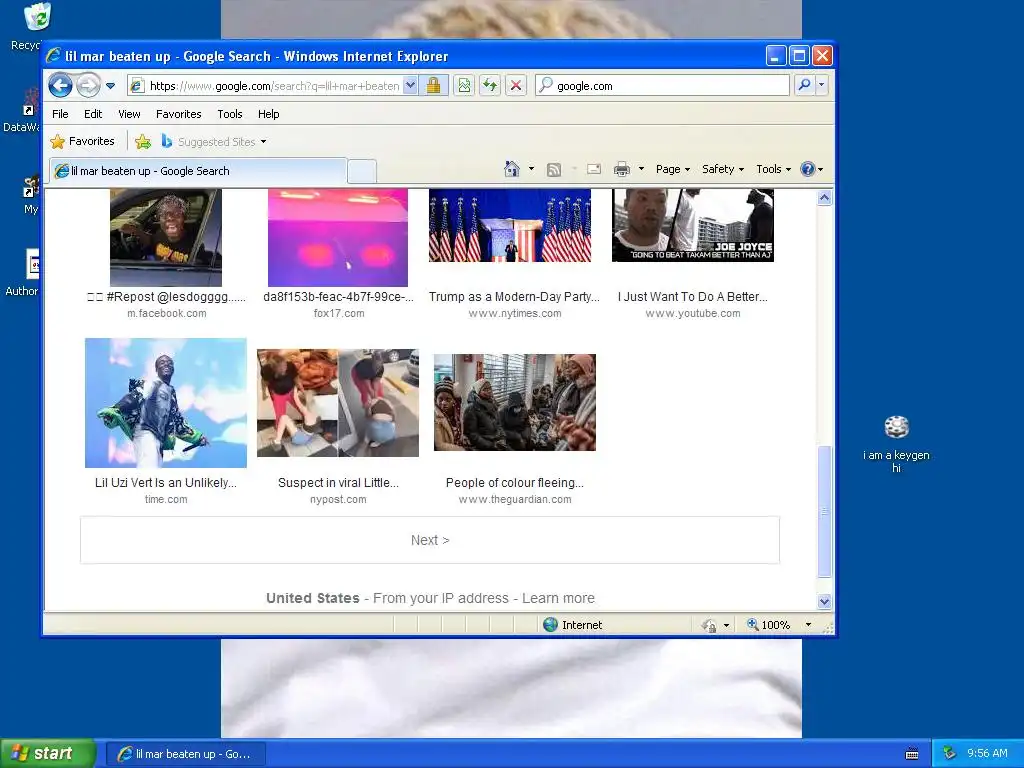Screen dimensions: 1024x768
Task: Open the Safety command dropdown
Action: point(722,169)
